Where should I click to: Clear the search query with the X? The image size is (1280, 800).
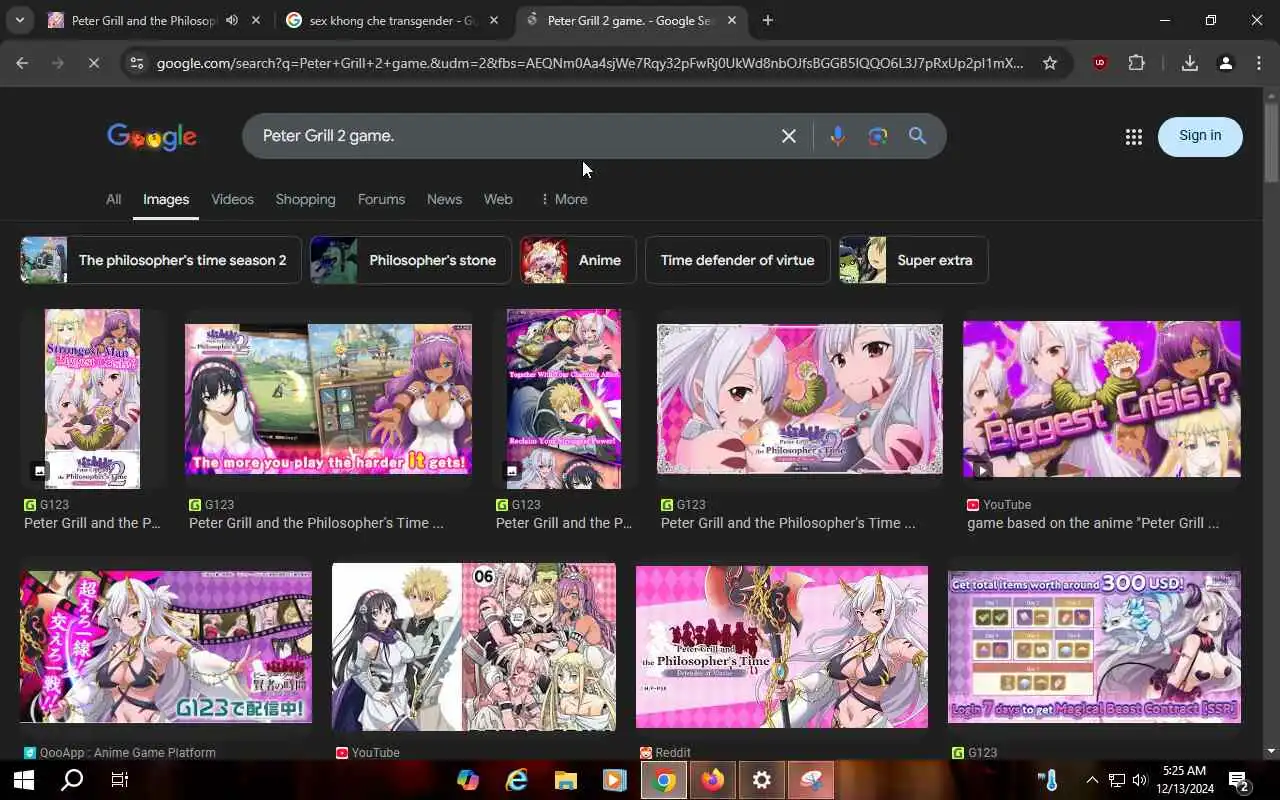789,136
